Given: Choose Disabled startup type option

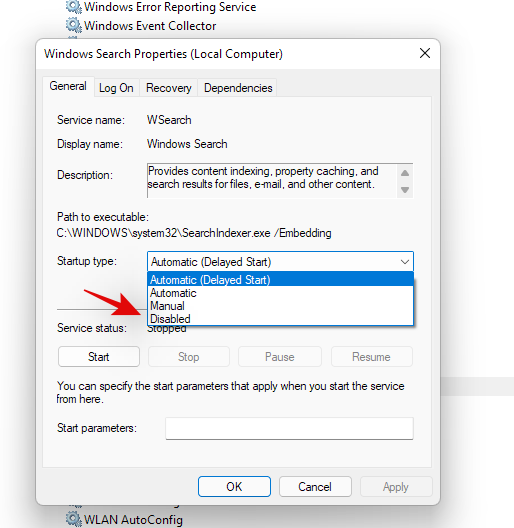Looking at the screenshot, I should 280,319.
